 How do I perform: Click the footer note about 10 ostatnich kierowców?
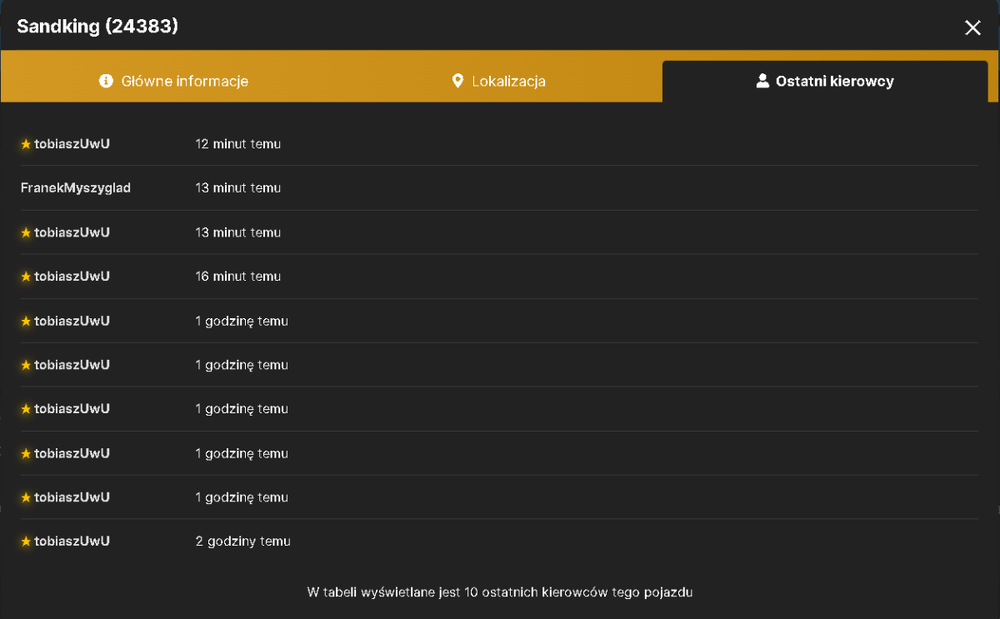tap(500, 592)
